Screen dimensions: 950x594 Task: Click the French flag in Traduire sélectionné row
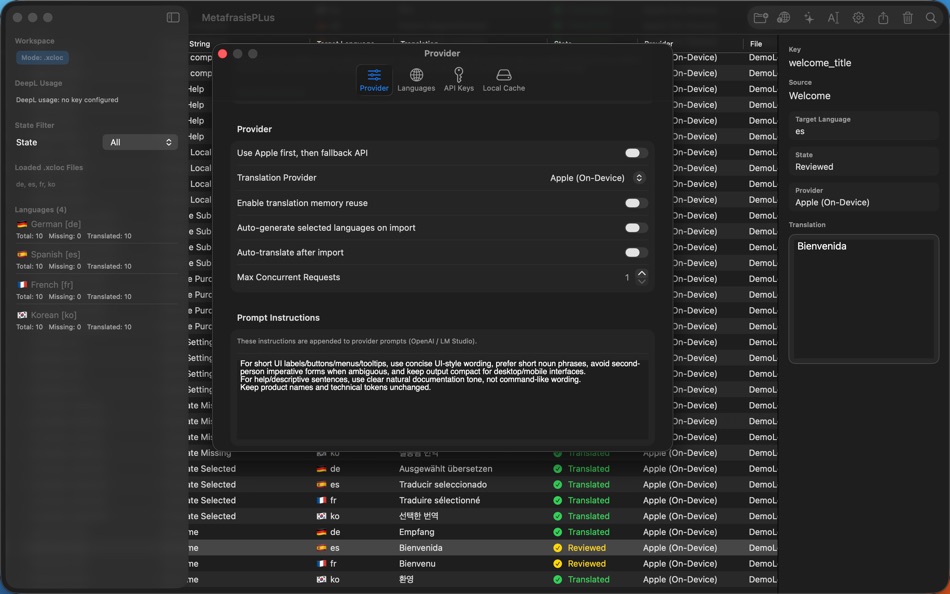[321, 501]
